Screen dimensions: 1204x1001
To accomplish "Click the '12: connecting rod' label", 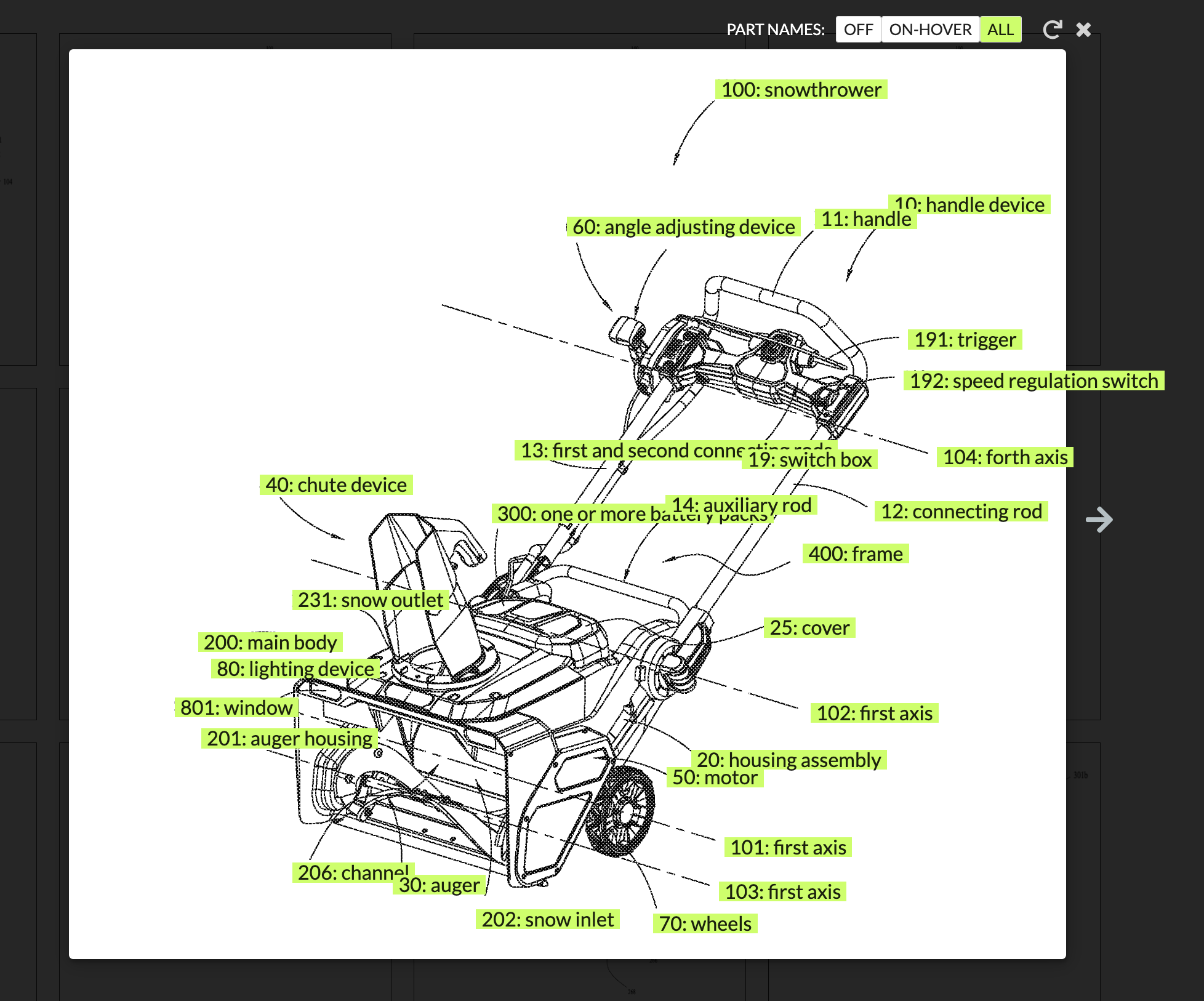I will click(961, 512).
